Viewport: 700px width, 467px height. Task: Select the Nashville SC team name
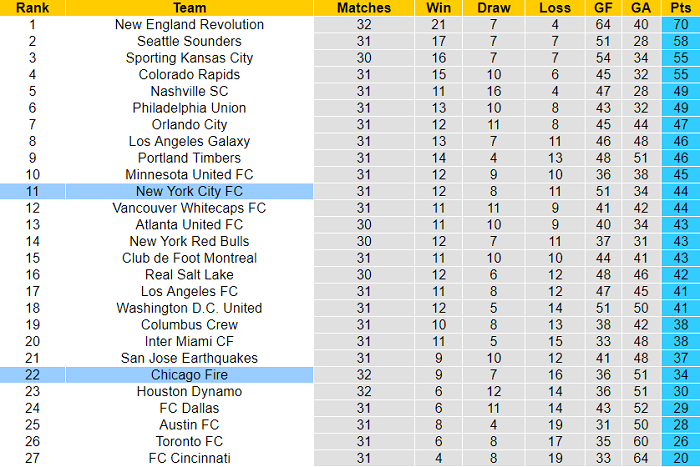189,91
